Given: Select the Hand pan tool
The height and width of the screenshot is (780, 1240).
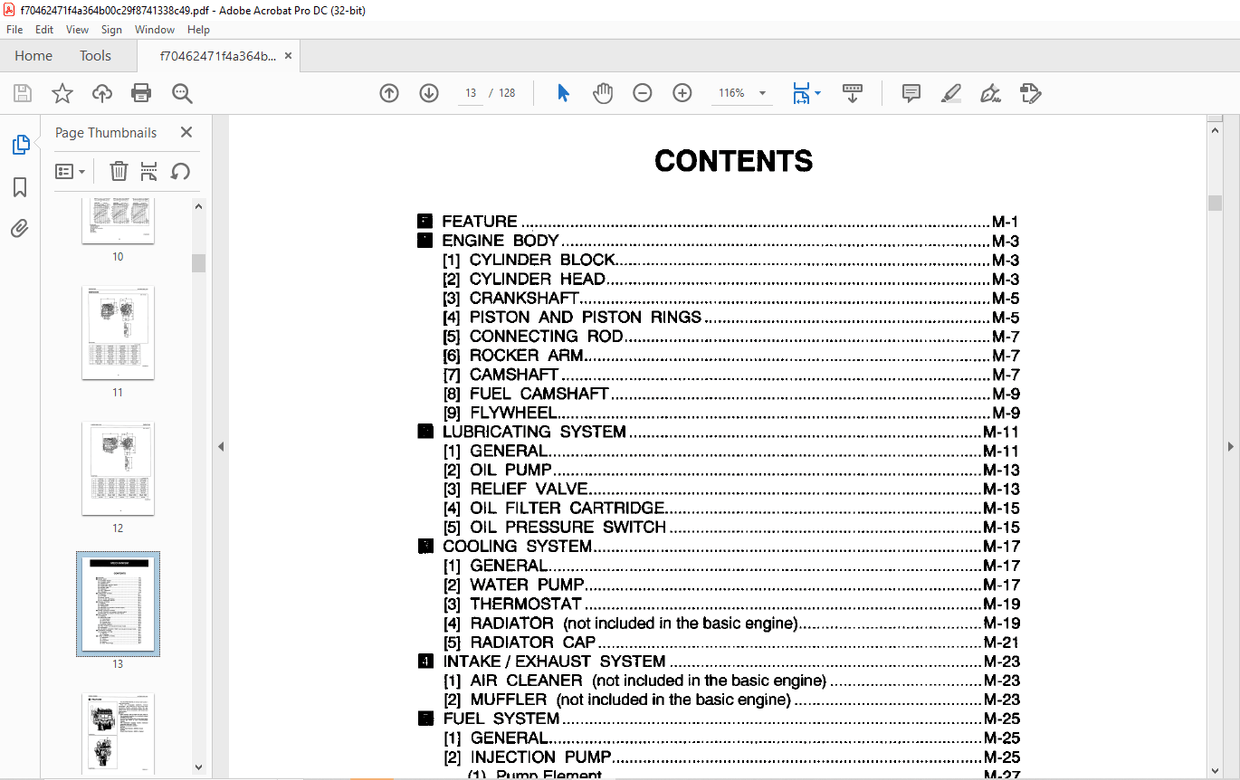Looking at the screenshot, I should [602, 93].
